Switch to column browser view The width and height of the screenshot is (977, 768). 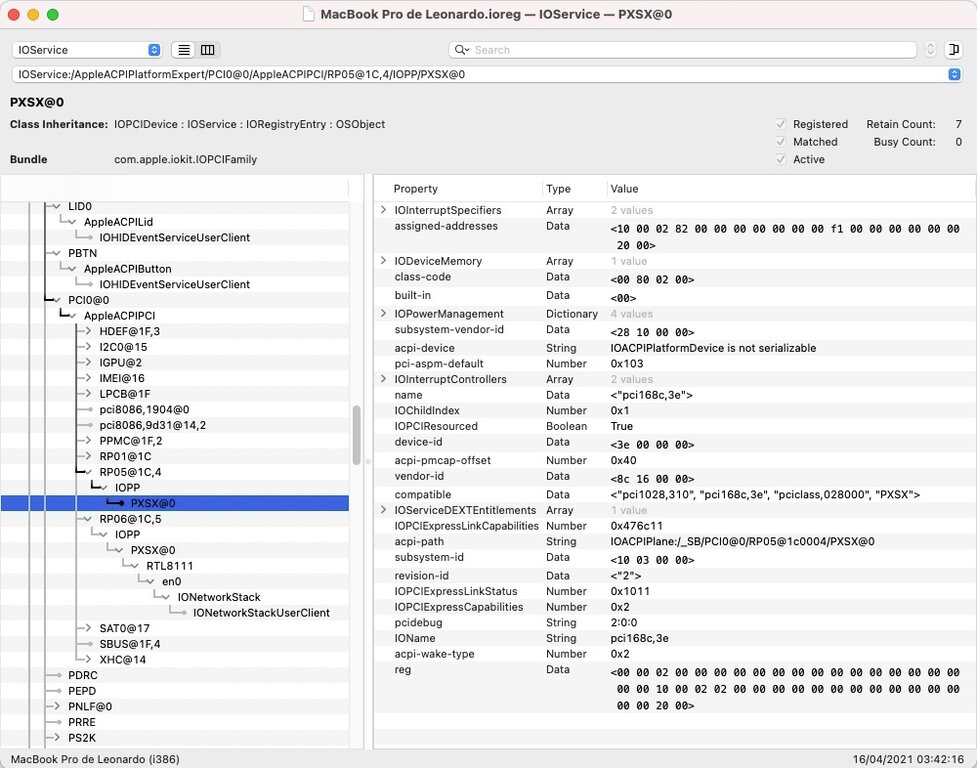click(x=207, y=50)
